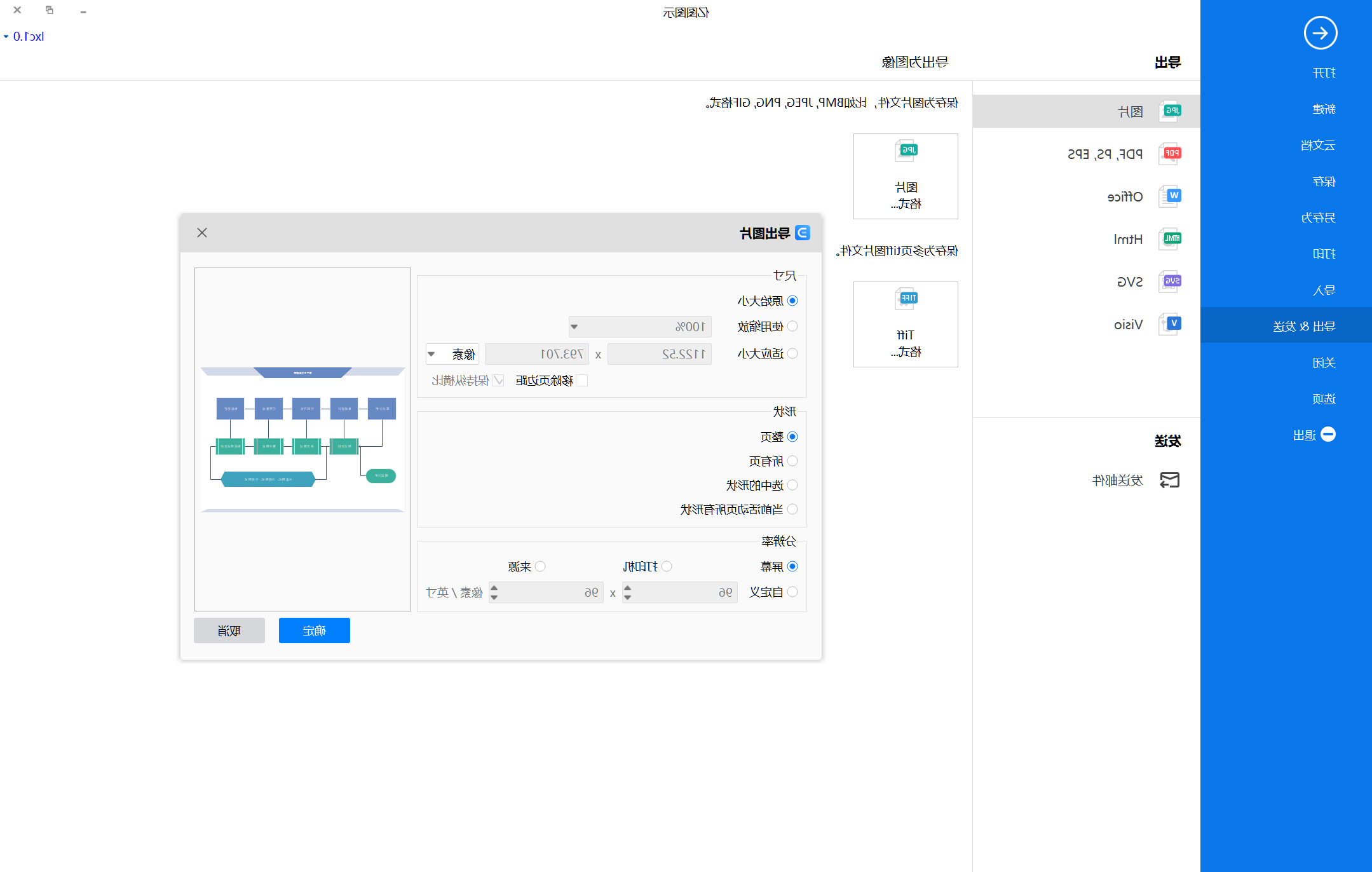The width and height of the screenshot is (1372, 872).
Task: Select the SVG export icon
Action: pyautogui.click(x=1170, y=281)
